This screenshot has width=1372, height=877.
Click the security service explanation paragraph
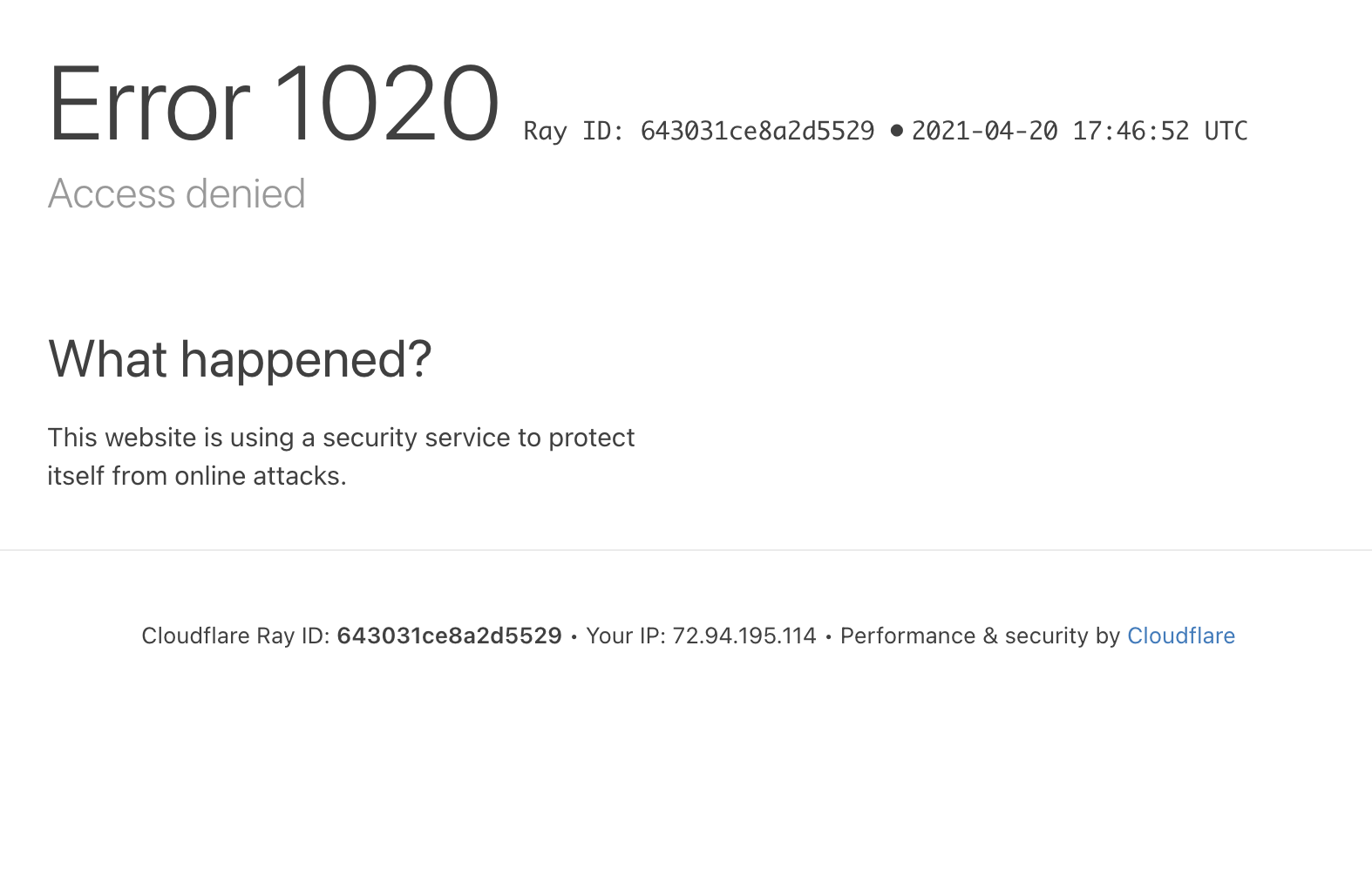pos(341,457)
